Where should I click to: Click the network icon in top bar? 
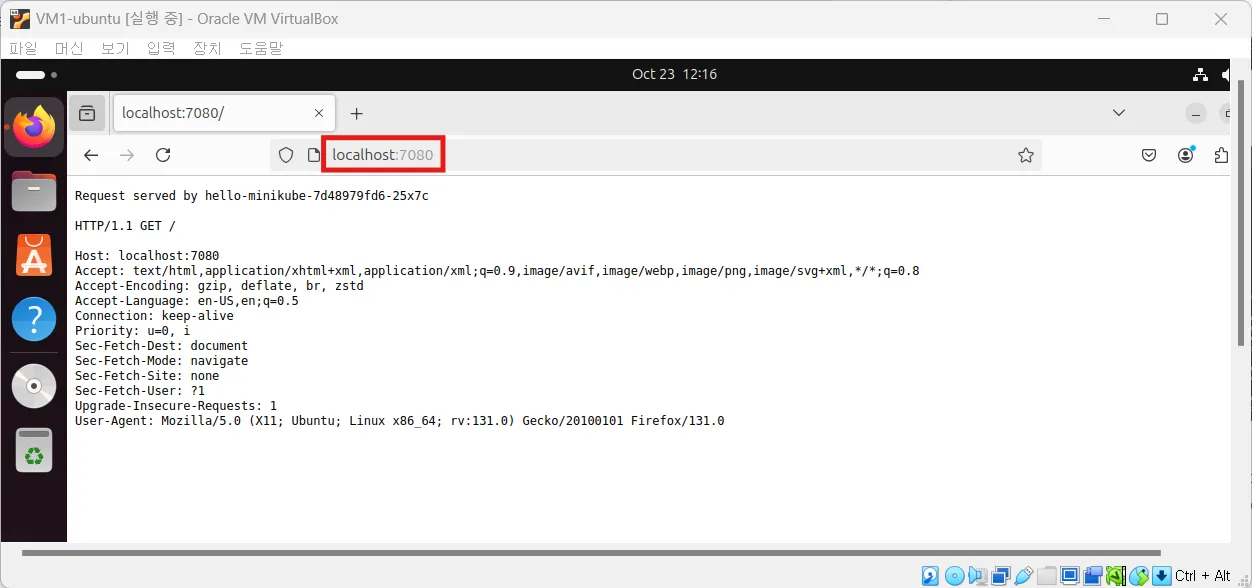1201,74
